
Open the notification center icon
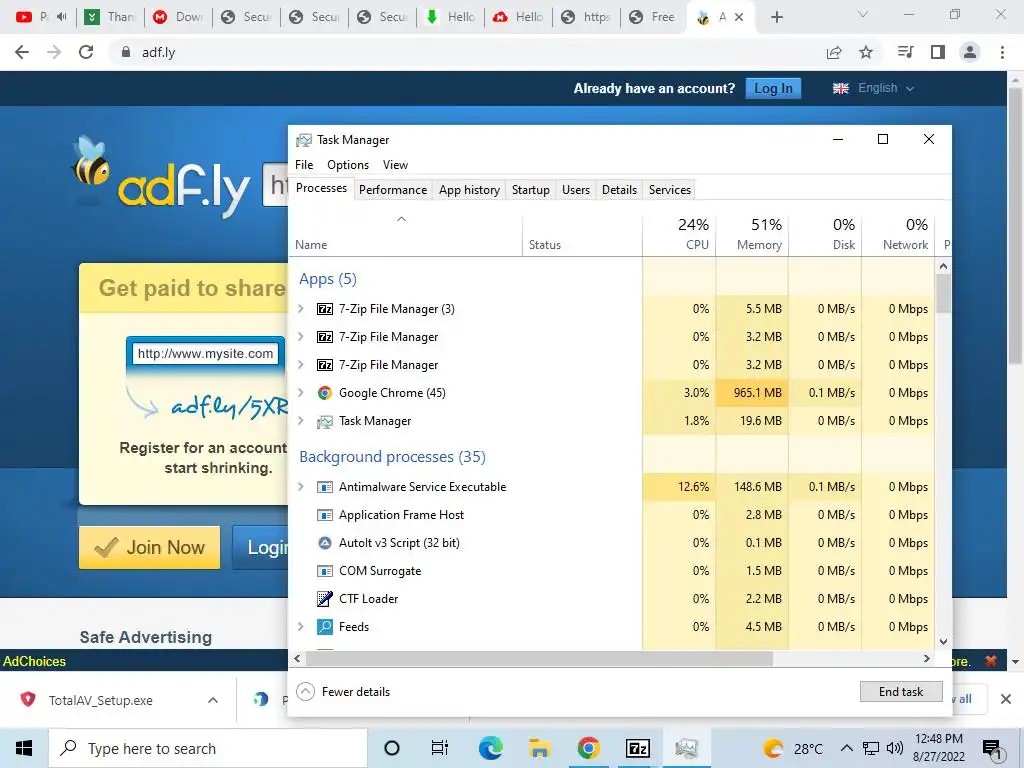click(992, 749)
